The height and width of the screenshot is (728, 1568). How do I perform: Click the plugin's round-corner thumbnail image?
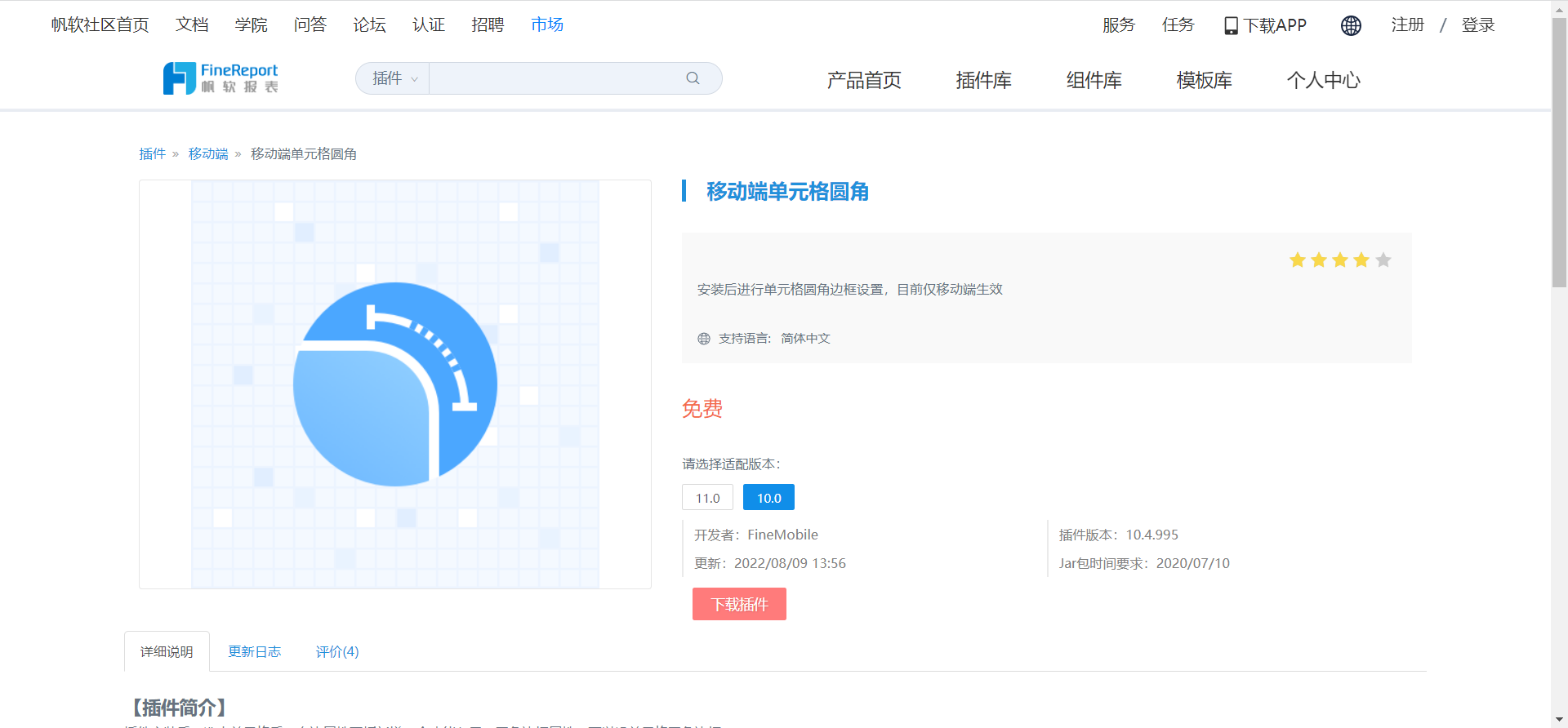[x=395, y=384]
